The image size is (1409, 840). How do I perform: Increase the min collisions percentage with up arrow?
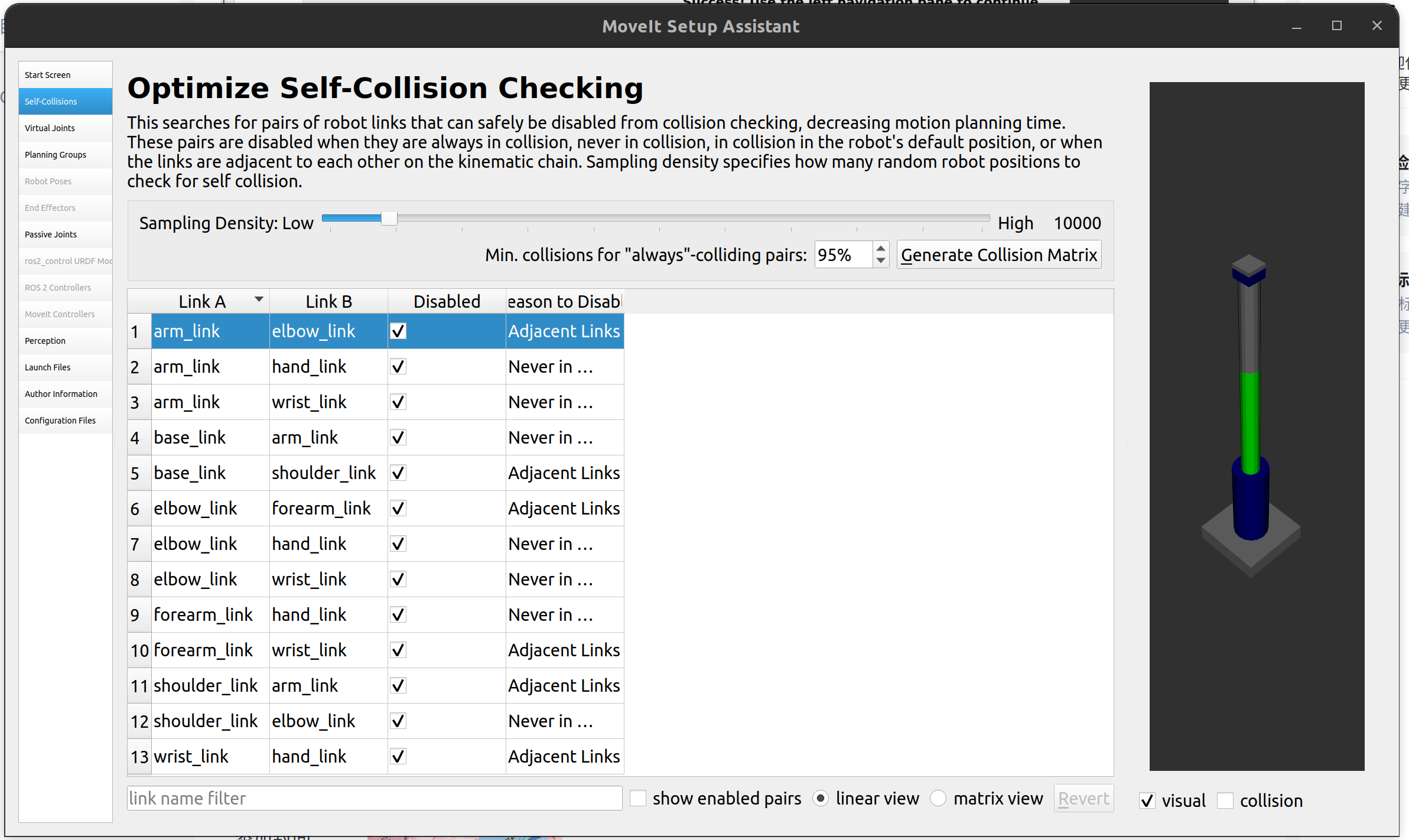(881, 249)
